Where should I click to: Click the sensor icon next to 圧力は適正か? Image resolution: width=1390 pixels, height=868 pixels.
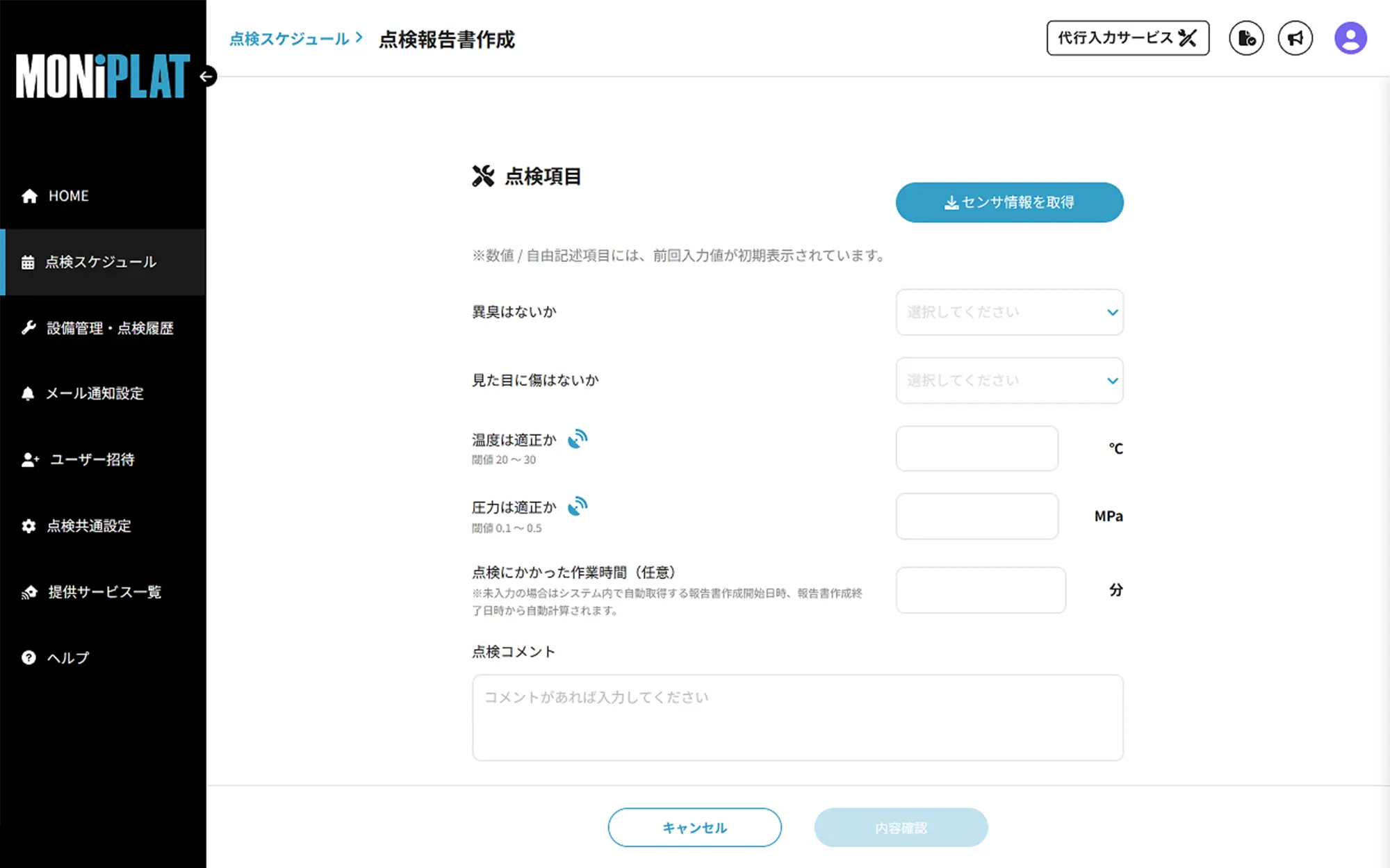coord(579,506)
